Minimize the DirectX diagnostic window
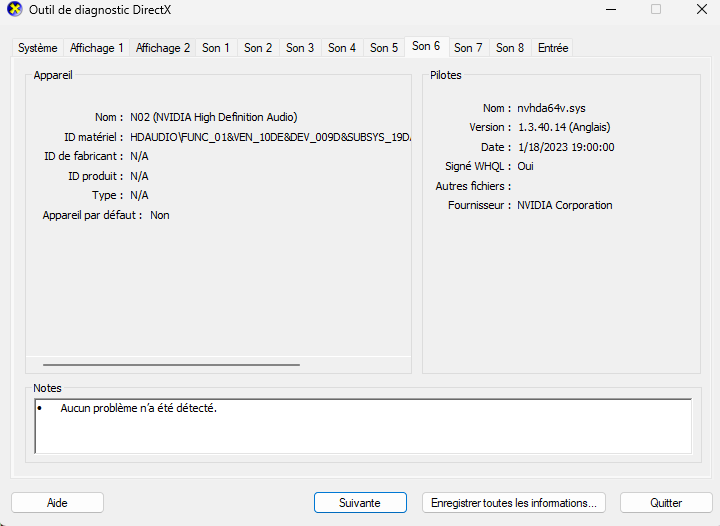The width and height of the screenshot is (720, 526). pos(611,9)
